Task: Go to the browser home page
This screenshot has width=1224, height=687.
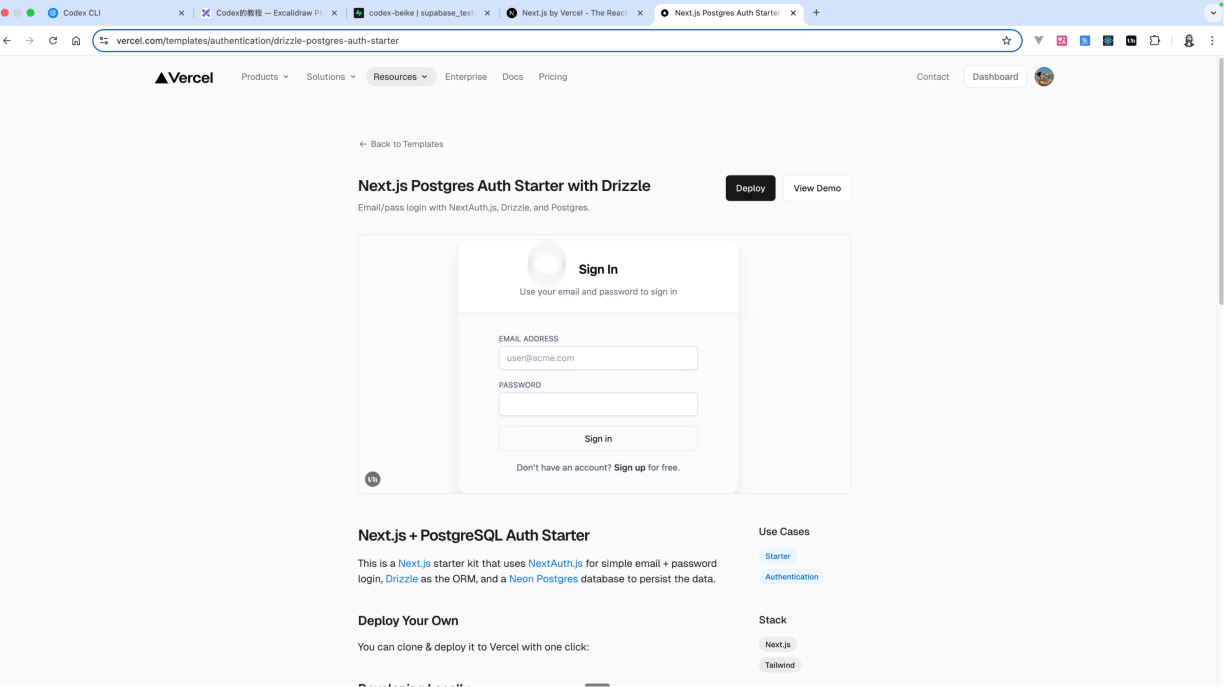Action: coord(76,41)
